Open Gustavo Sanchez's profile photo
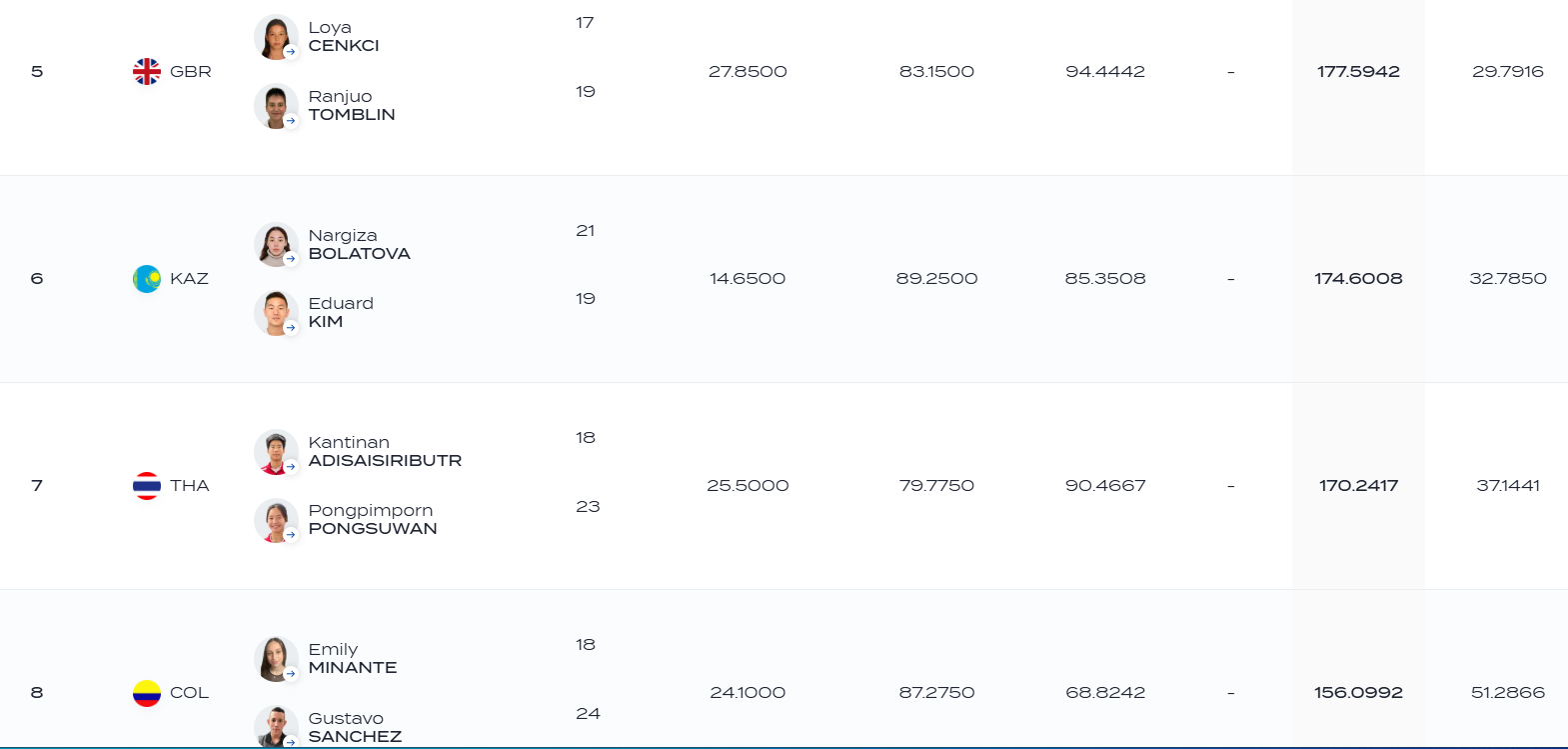This screenshot has height=749, width=1568. 276,727
